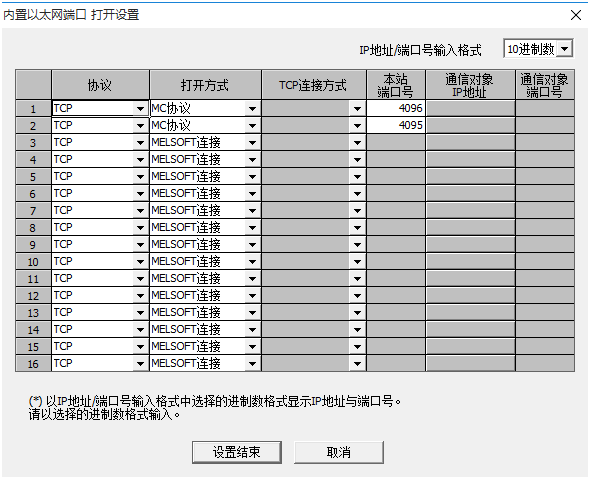Close the 内置以太网端口 打开设置 dialog
The width and height of the screenshot is (589, 477).
[x=575, y=15]
